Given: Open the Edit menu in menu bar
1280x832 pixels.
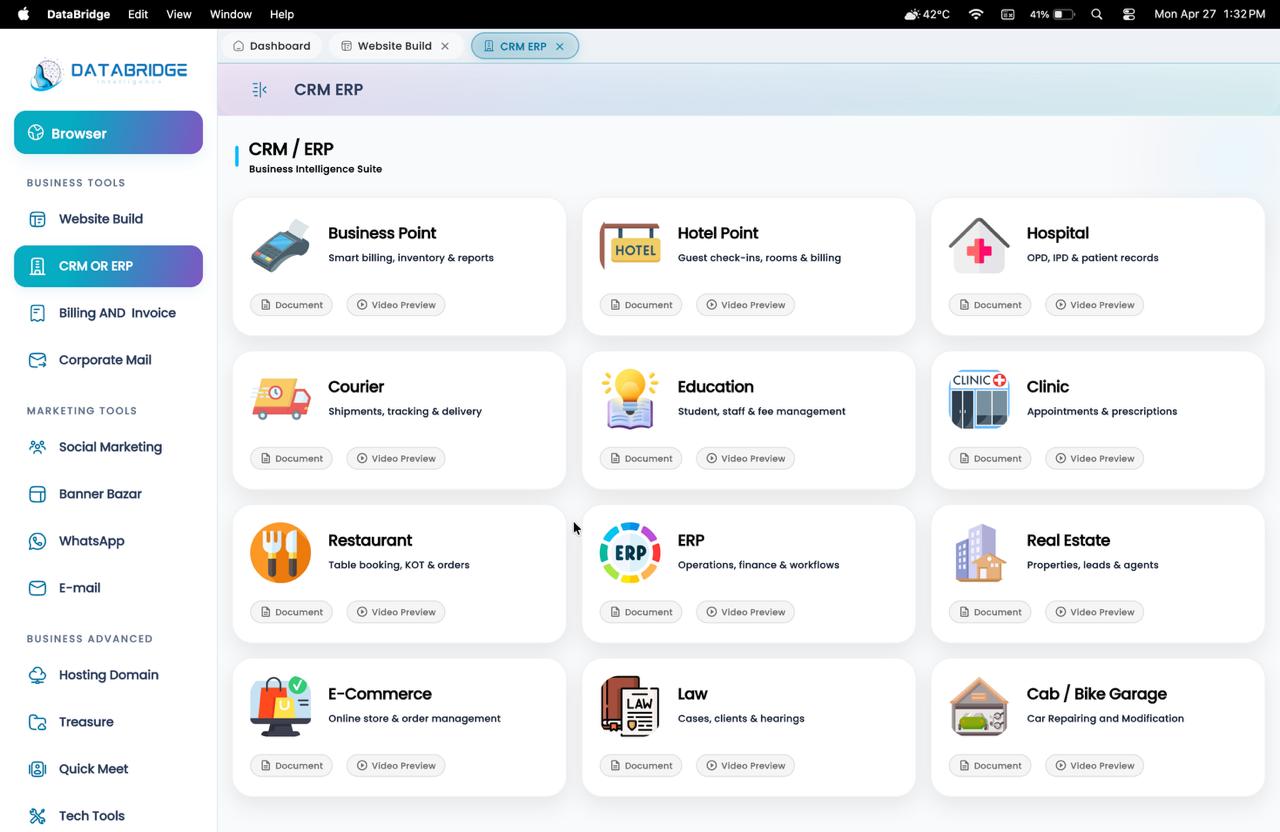Looking at the screenshot, I should tap(138, 14).
